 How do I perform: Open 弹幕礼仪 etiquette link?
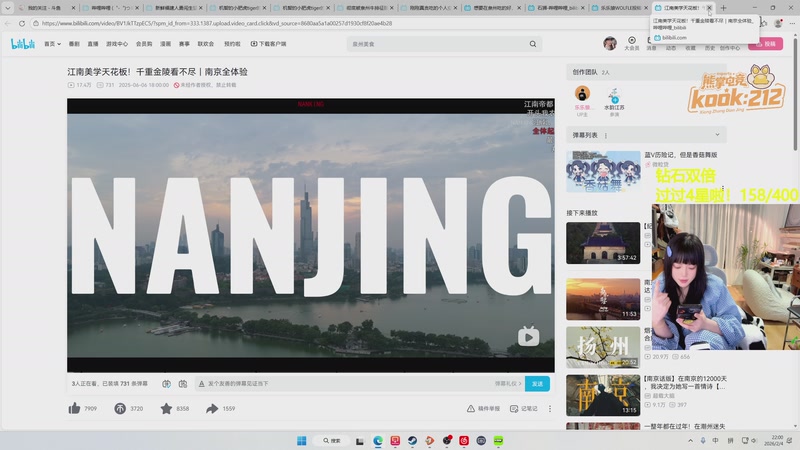508,384
